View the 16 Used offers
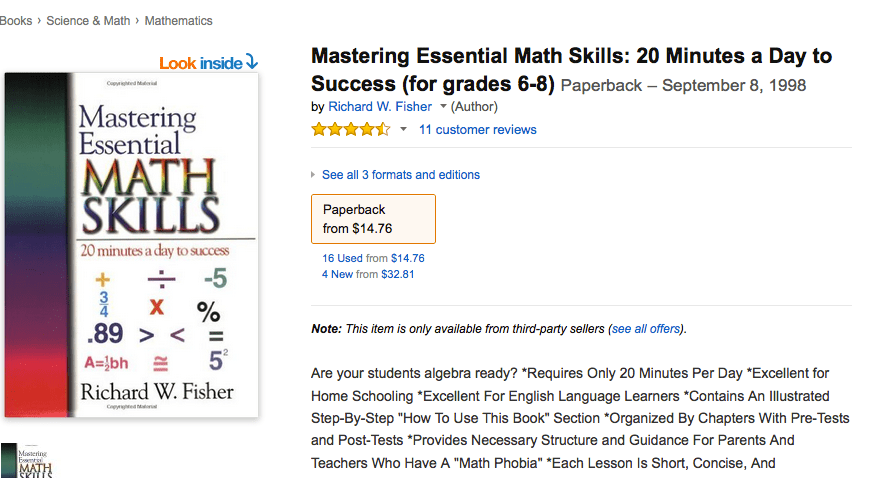 coord(342,258)
